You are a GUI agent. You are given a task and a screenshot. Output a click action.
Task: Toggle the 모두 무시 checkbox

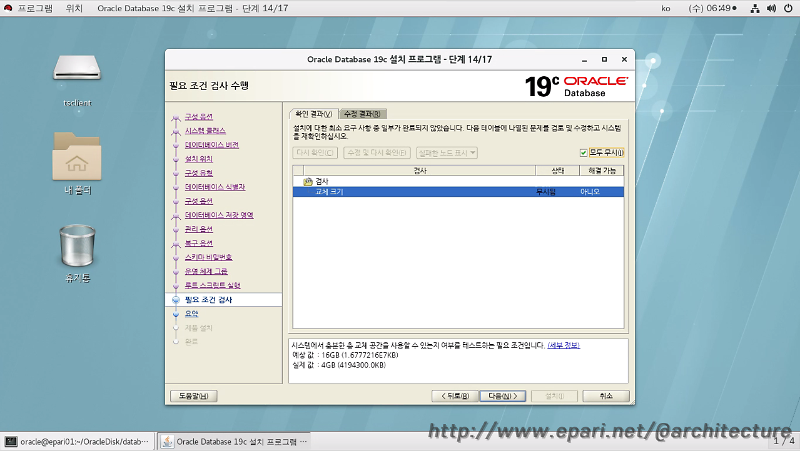pos(583,153)
